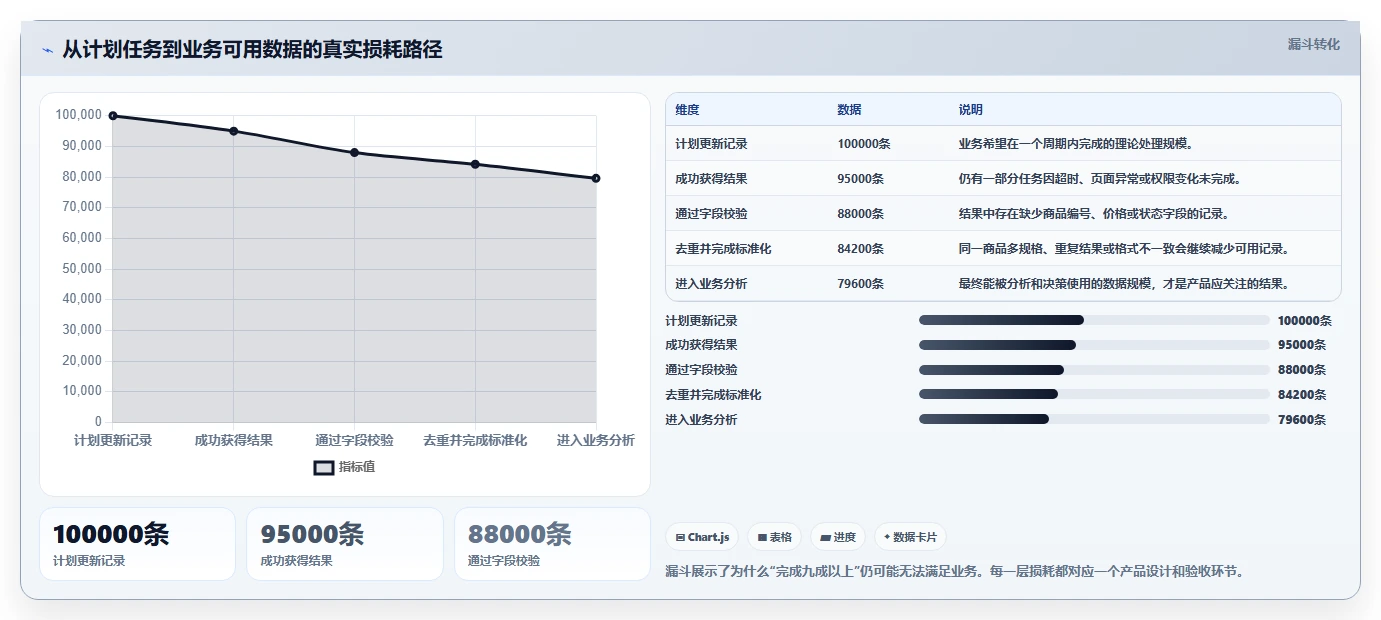Click the 去重并完成标准化 progress row label
The width and height of the screenshot is (1381, 620).
pos(713,395)
